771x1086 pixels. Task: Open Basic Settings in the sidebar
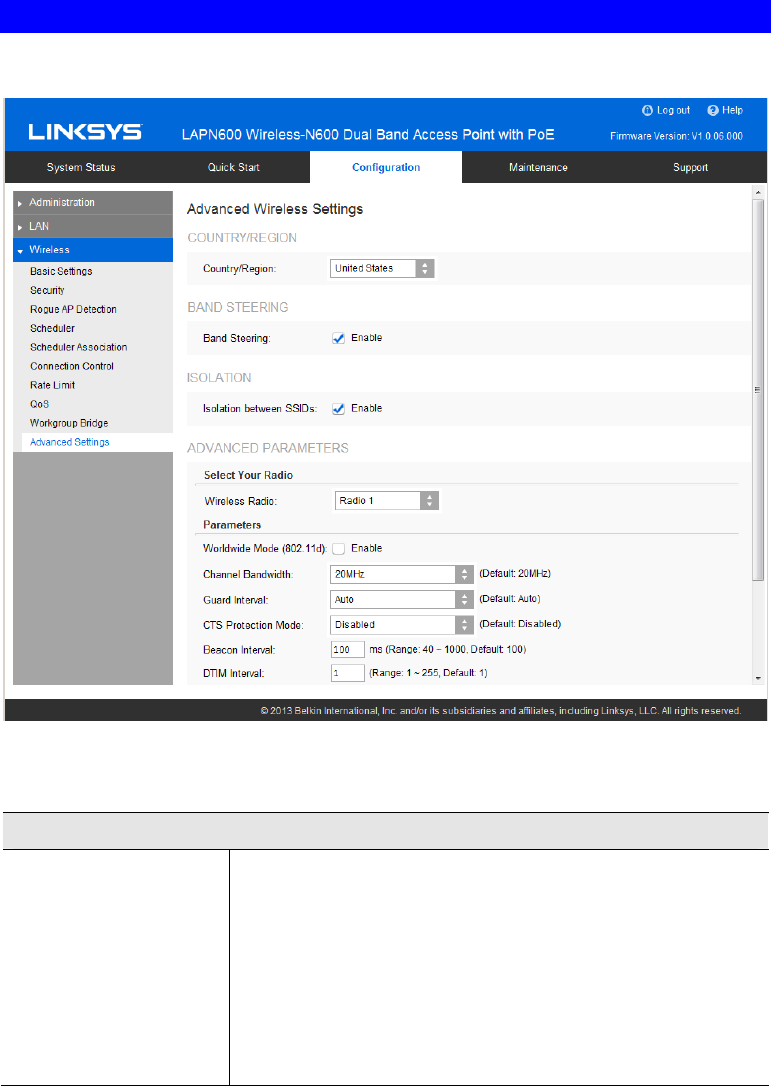coord(61,272)
